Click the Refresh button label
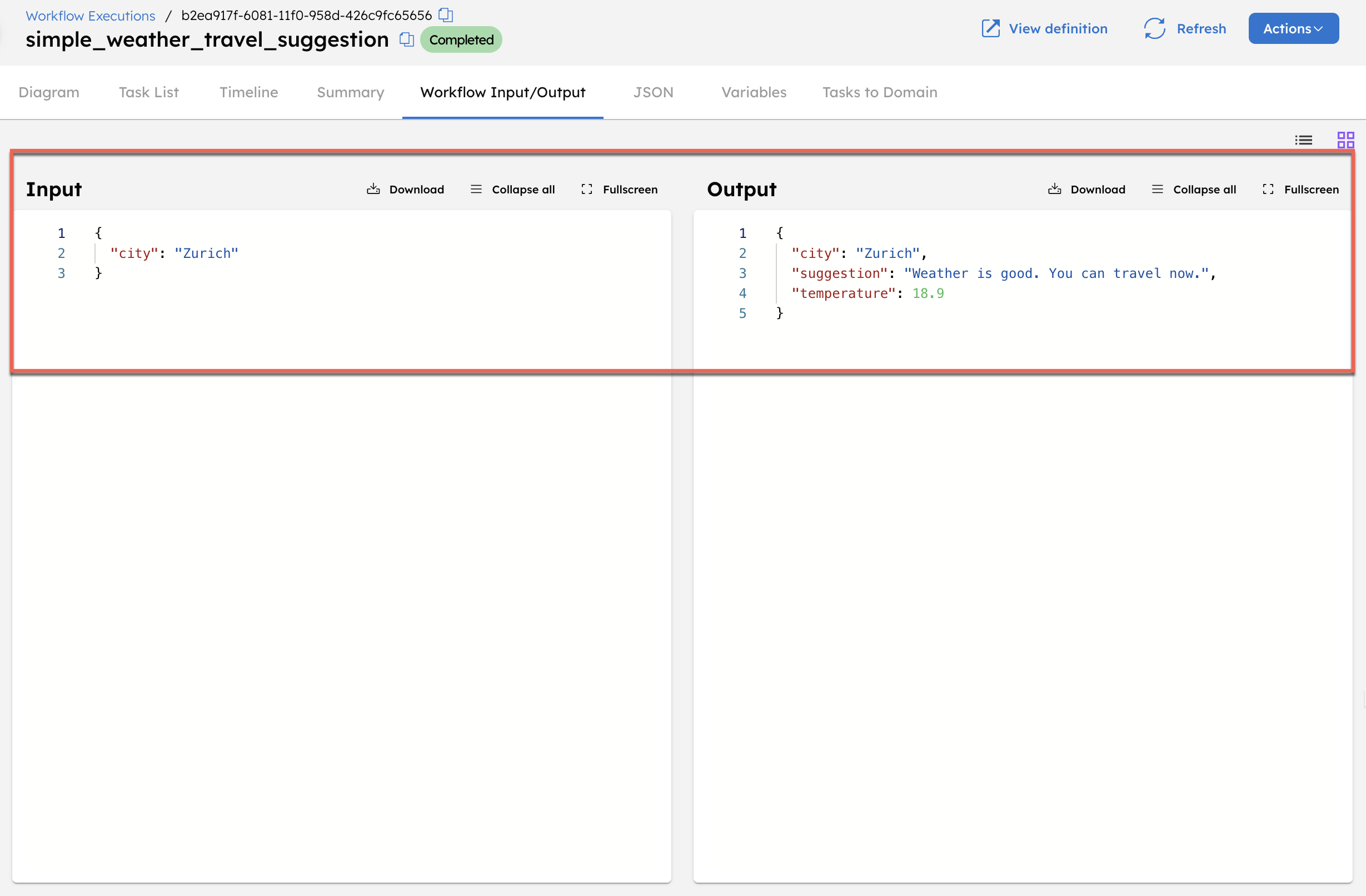Screen dimensions: 1366x896 pyautogui.click(x=1201, y=29)
